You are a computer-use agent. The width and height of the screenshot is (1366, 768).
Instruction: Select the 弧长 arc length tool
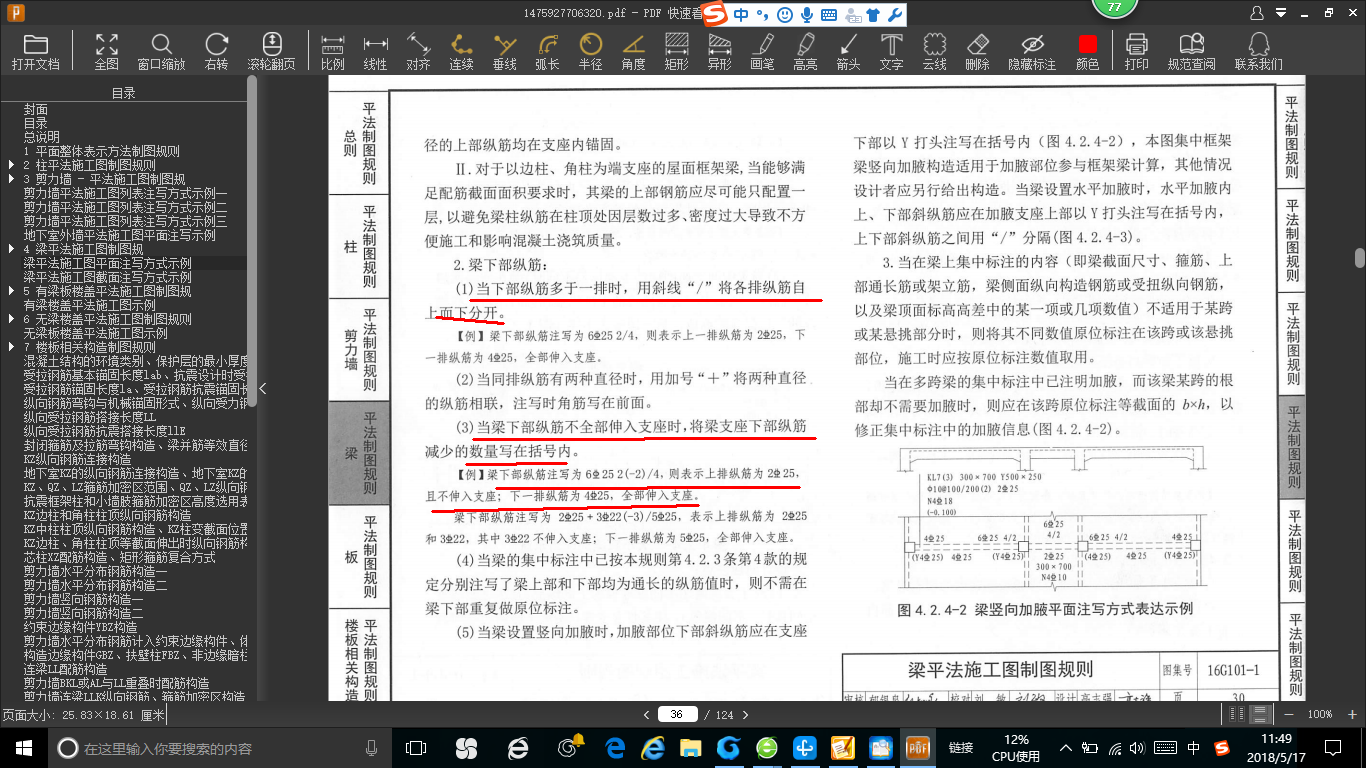(547, 51)
